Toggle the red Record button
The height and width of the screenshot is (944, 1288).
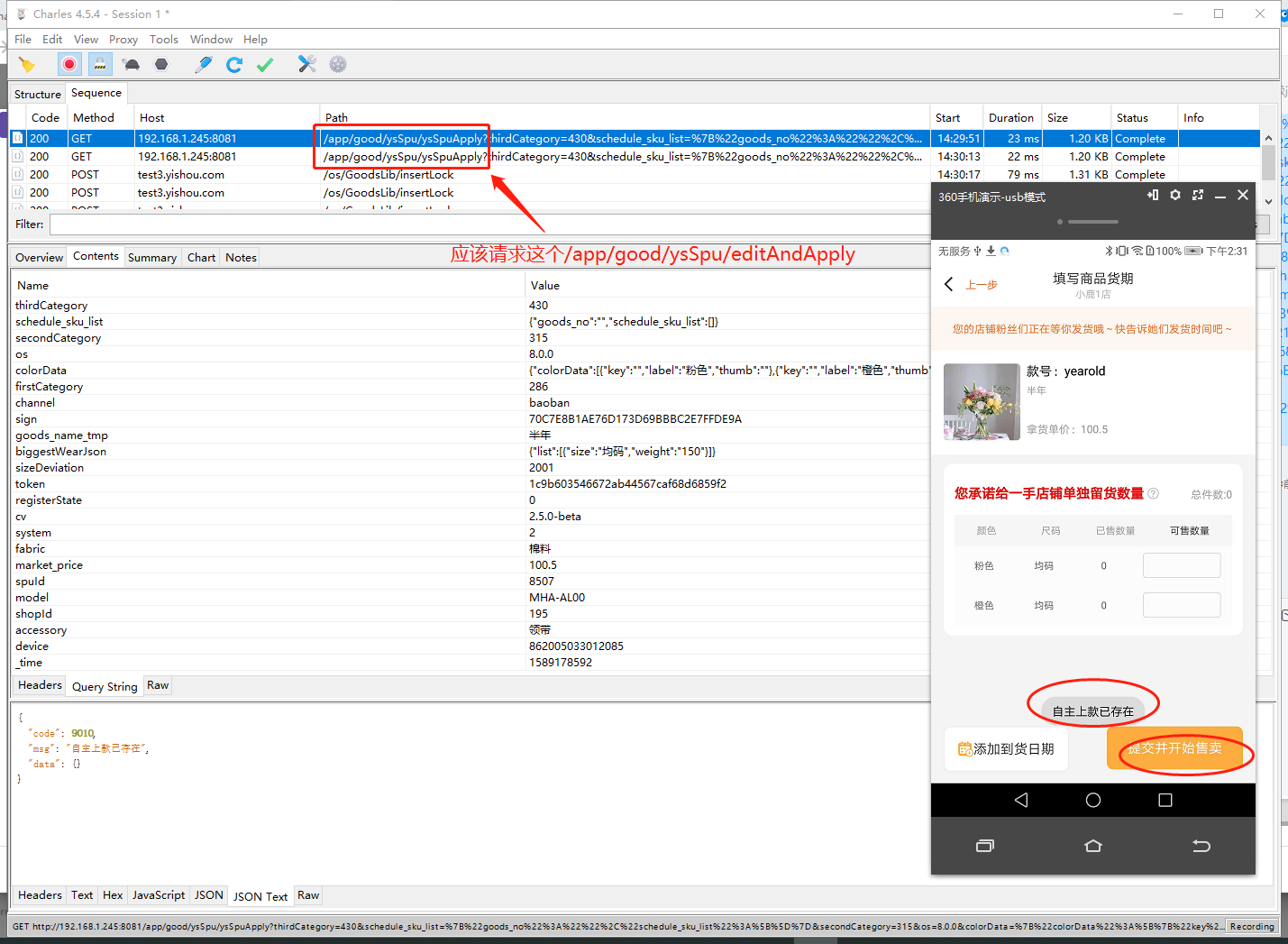69,64
